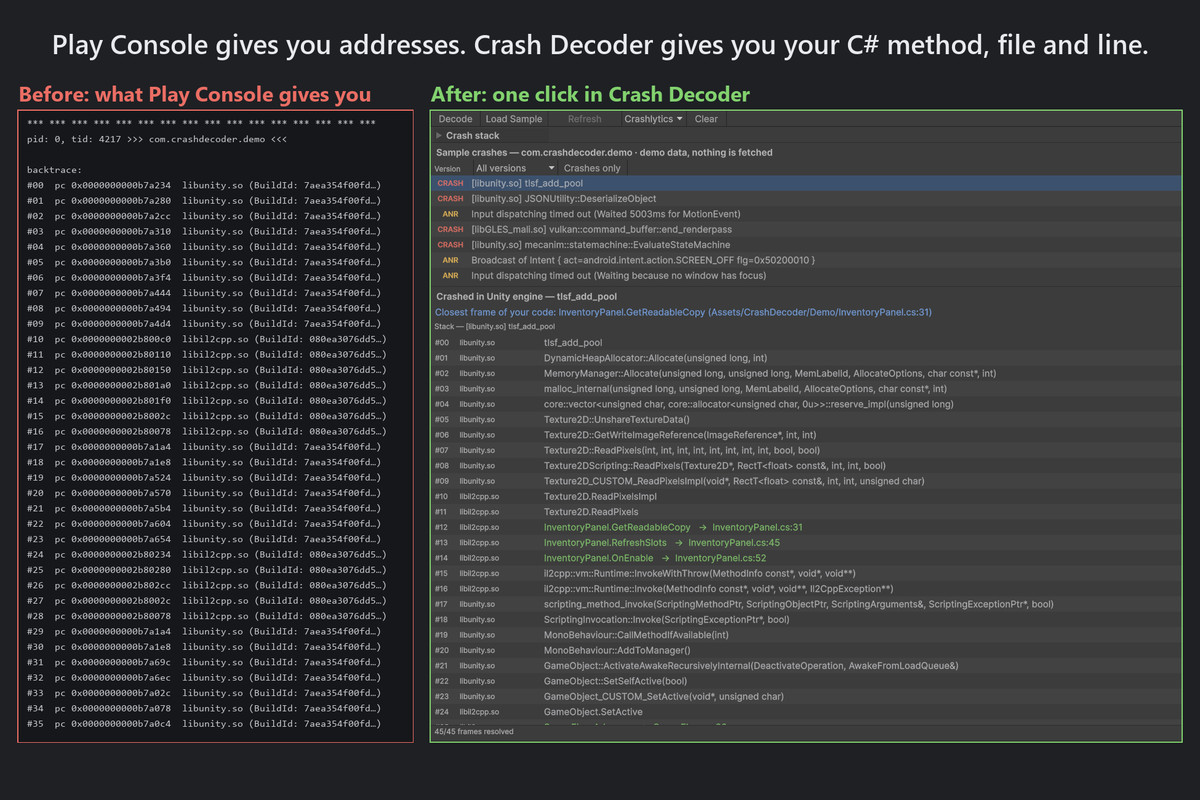Select frame DynamicHeapAllocator::Allocate

pyautogui.click(x=807, y=358)
